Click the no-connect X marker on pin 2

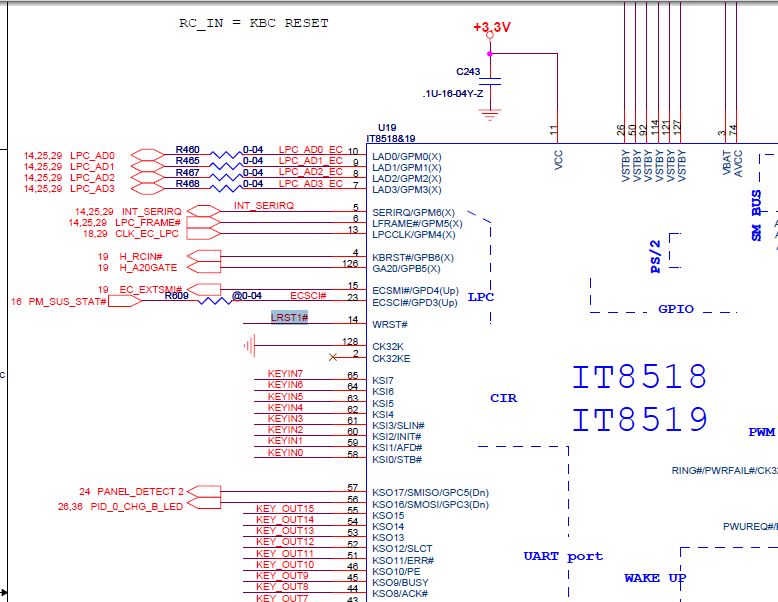tap(333, 357)
